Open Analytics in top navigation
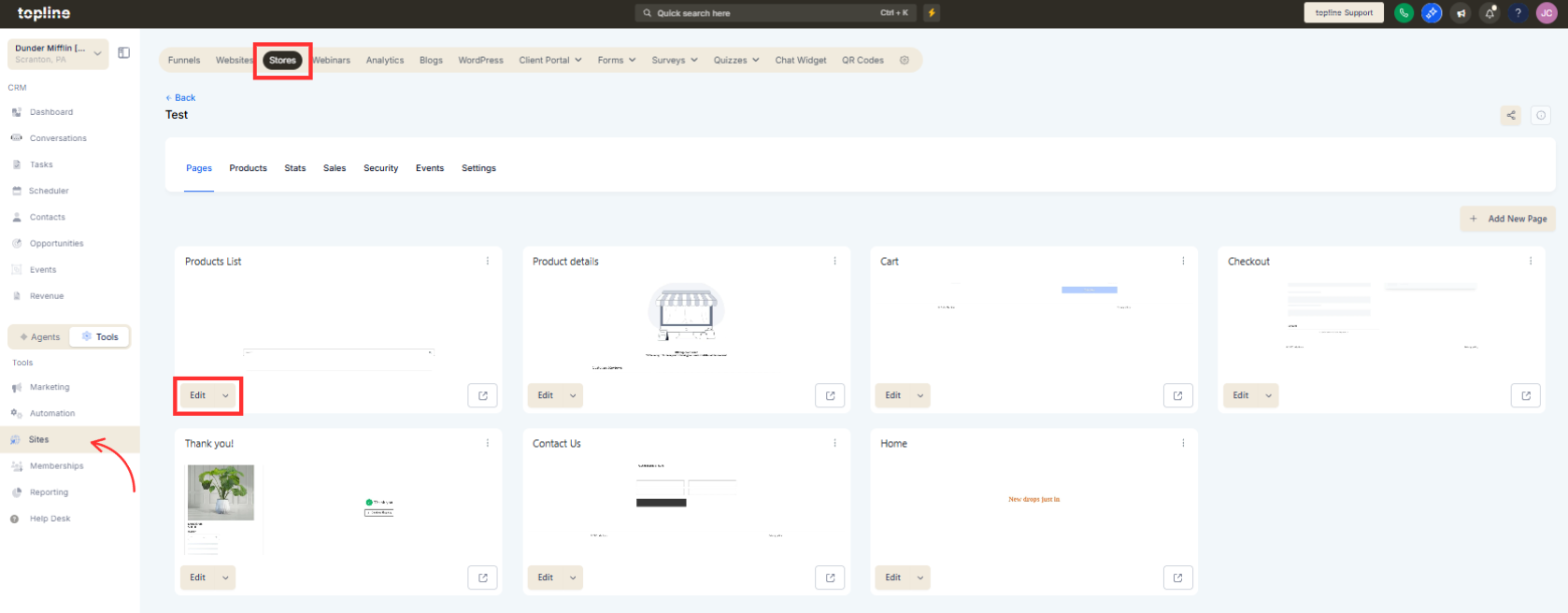 [385, 60]
